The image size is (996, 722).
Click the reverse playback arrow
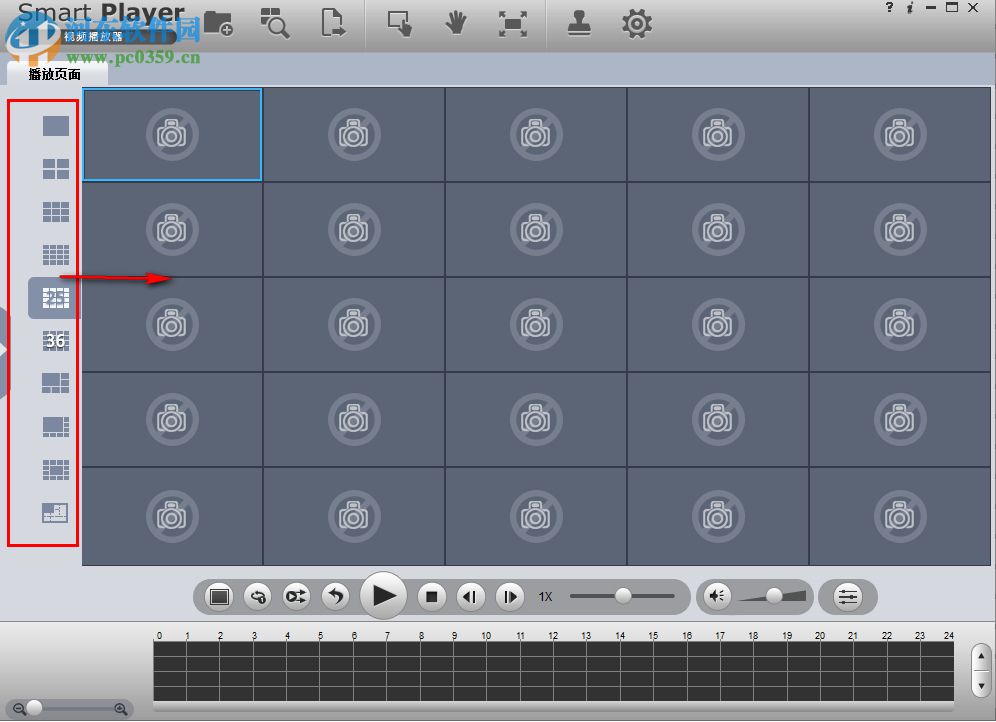coord(335,597)
